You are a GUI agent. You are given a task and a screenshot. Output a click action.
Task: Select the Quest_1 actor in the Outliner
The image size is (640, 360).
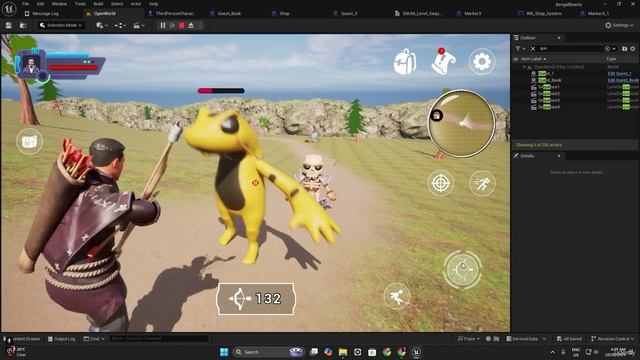tap(546, 73)
